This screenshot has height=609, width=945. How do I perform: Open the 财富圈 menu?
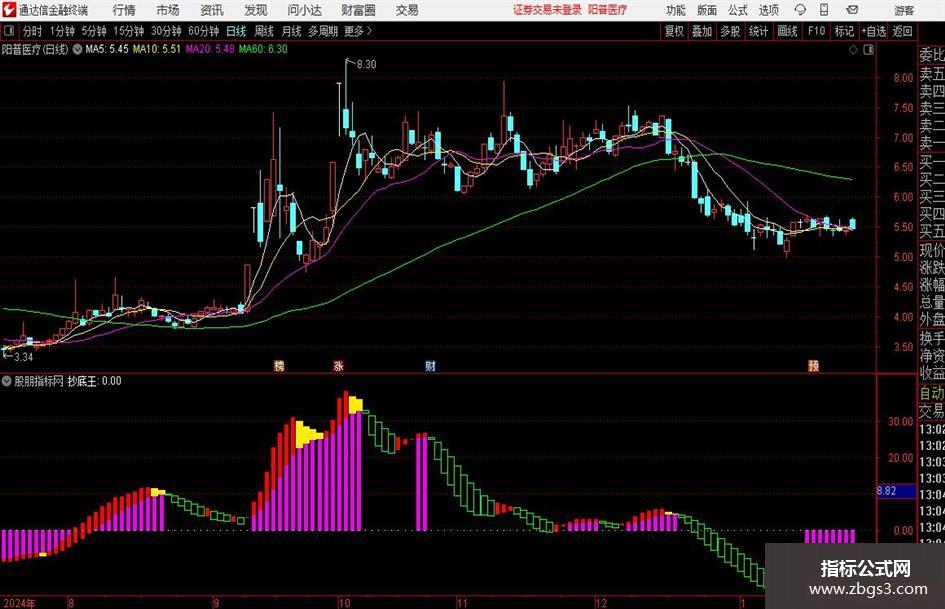click(x=358, y=10)
